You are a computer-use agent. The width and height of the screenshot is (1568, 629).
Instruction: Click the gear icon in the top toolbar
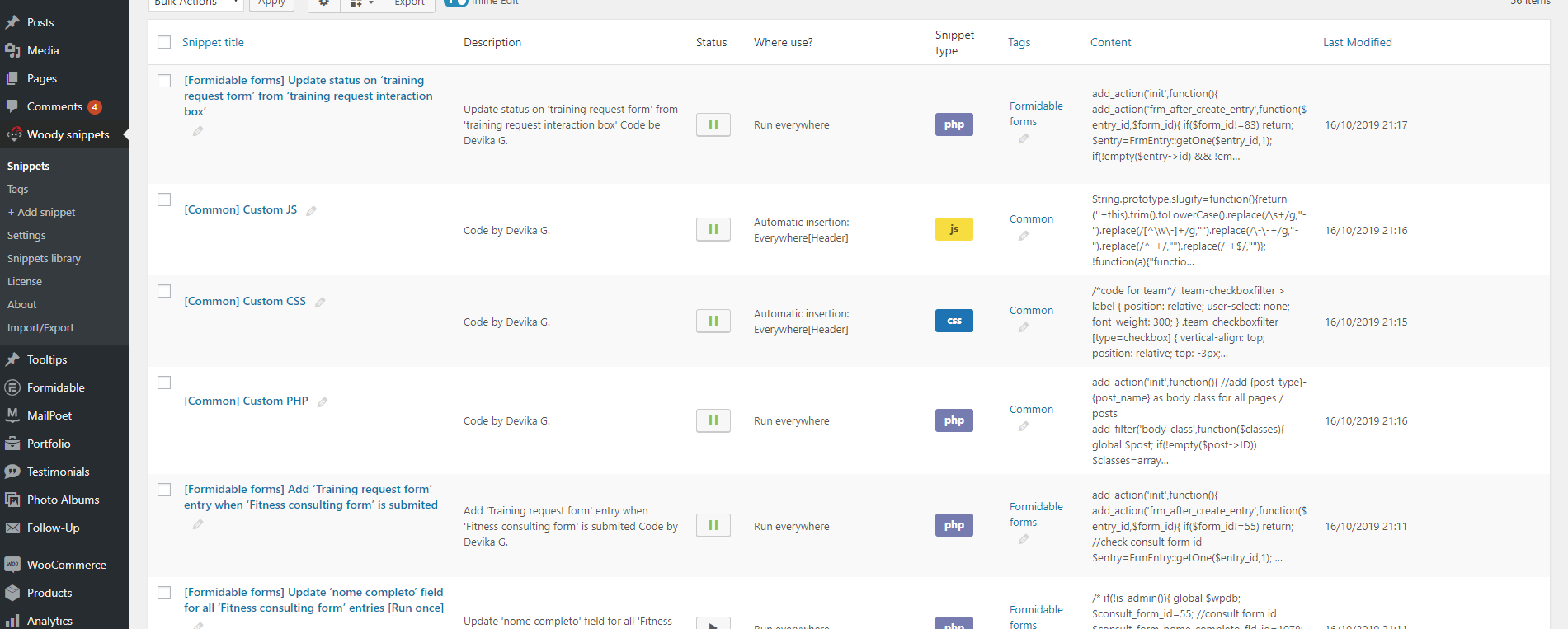(x=323, y=3)
